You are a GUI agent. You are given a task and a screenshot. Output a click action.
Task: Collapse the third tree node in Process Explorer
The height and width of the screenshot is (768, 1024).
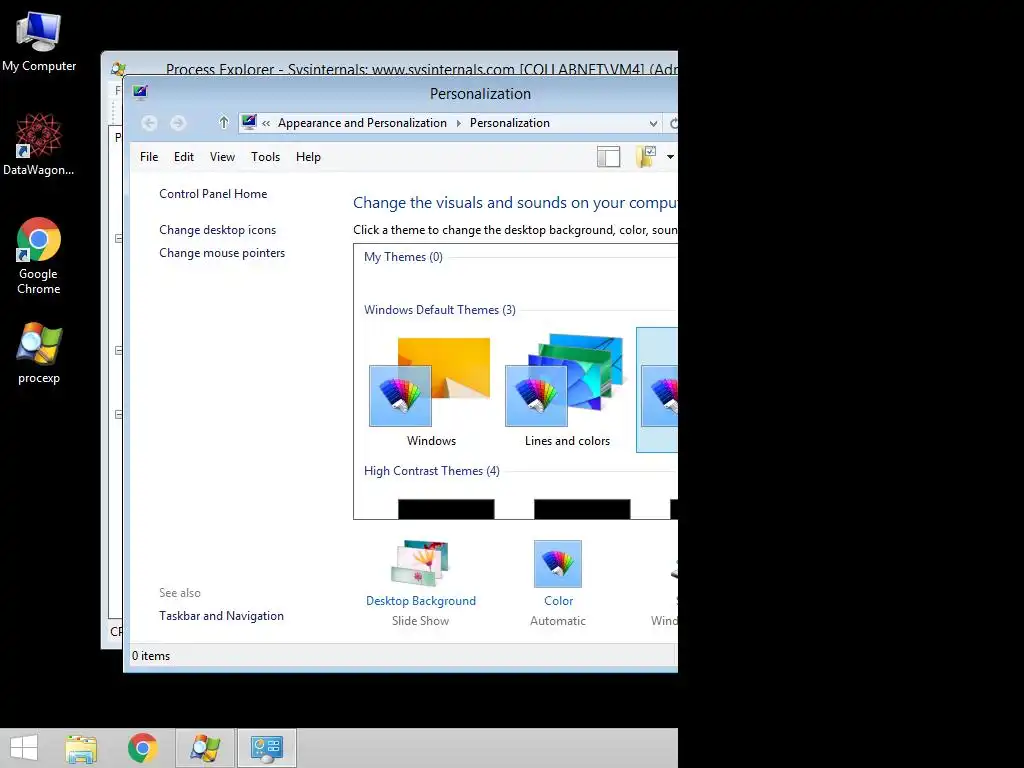click(x=118, y=414)
